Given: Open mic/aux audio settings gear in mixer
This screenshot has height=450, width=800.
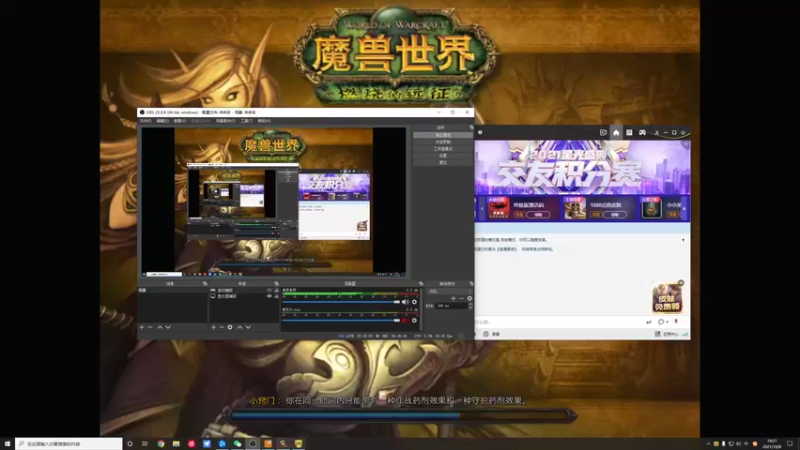Looking at the screenshot, I should click(x=414, y=320).
